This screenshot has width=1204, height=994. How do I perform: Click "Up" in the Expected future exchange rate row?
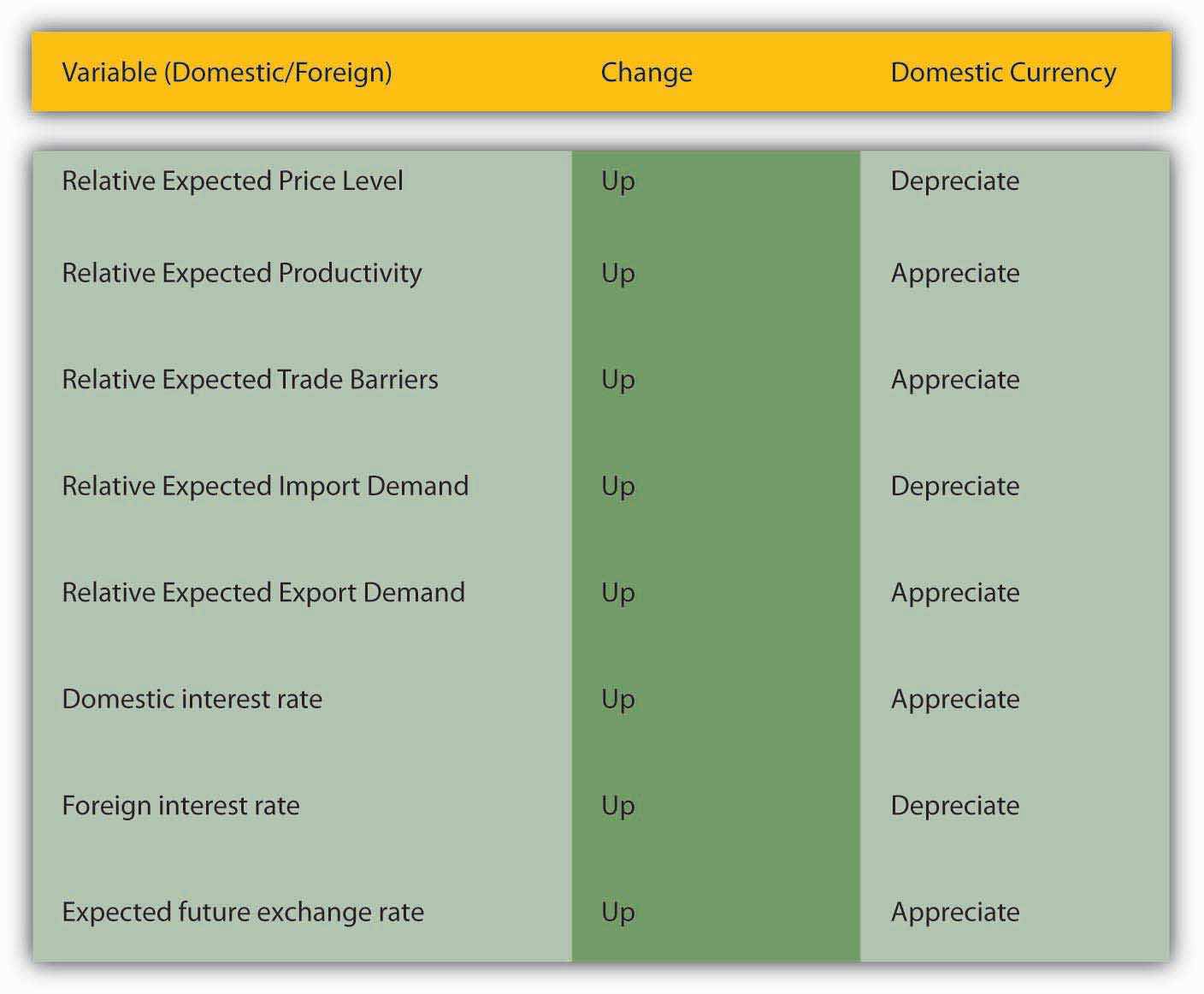617,913
